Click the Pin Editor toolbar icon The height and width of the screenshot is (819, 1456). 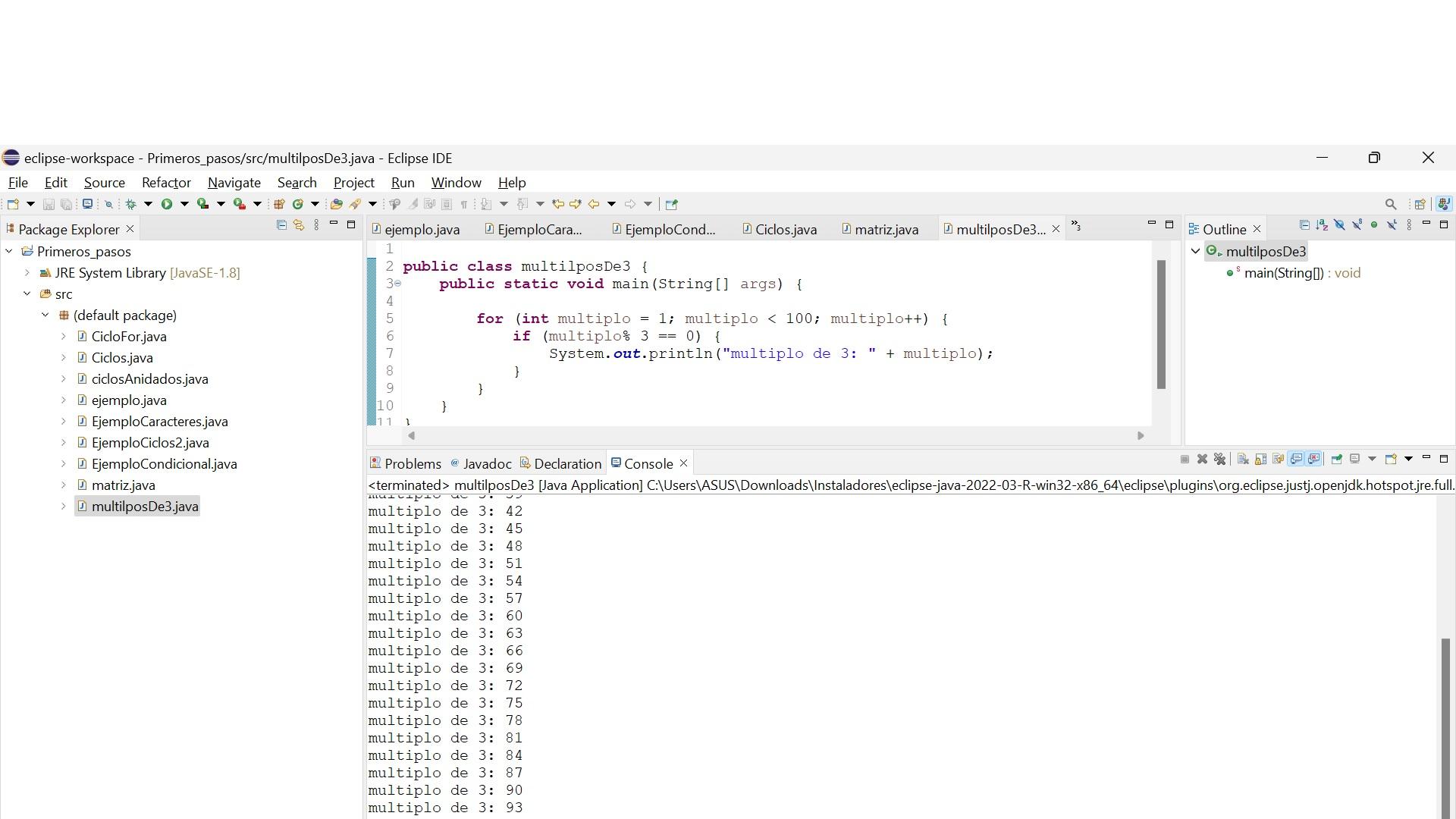point(671,204)
